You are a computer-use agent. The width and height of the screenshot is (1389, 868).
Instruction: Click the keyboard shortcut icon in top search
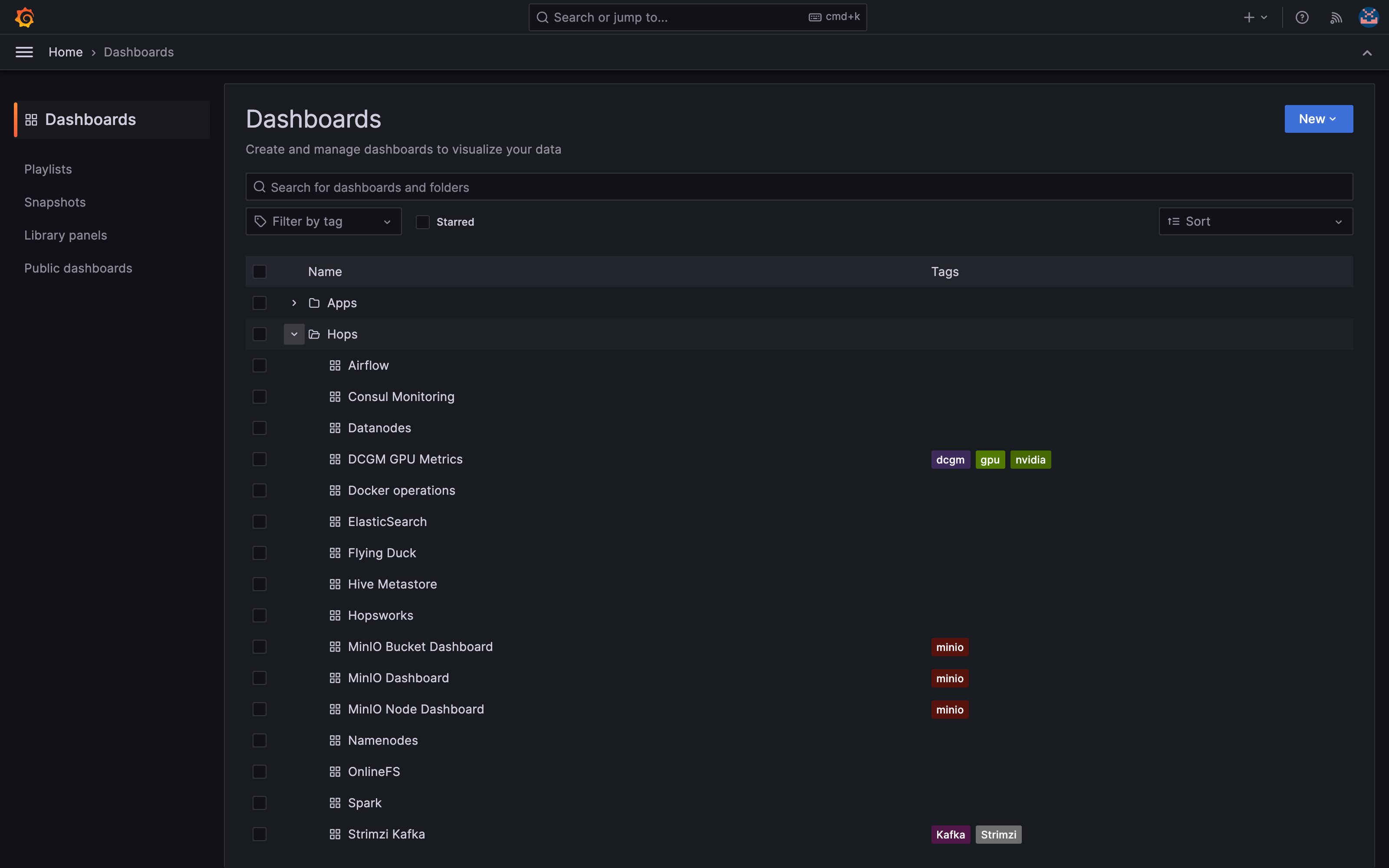(814, 17)
